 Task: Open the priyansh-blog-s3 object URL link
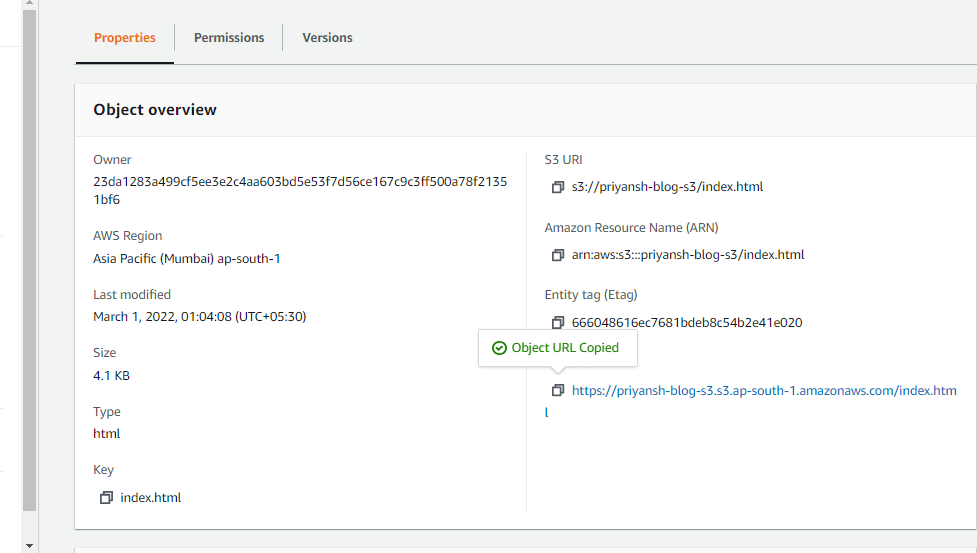coord(764,391)
